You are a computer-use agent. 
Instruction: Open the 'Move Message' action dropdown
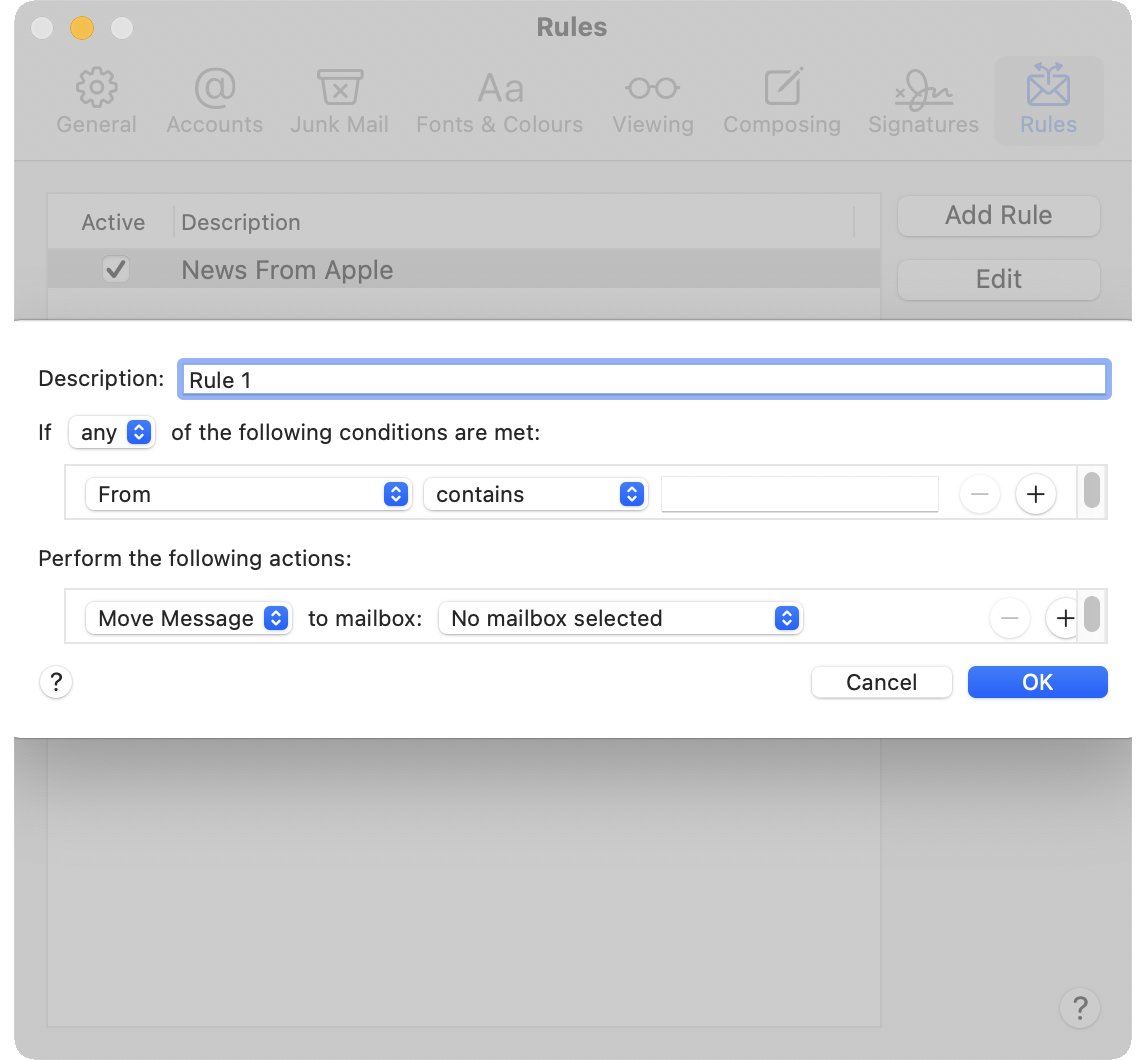coord(188,619)
